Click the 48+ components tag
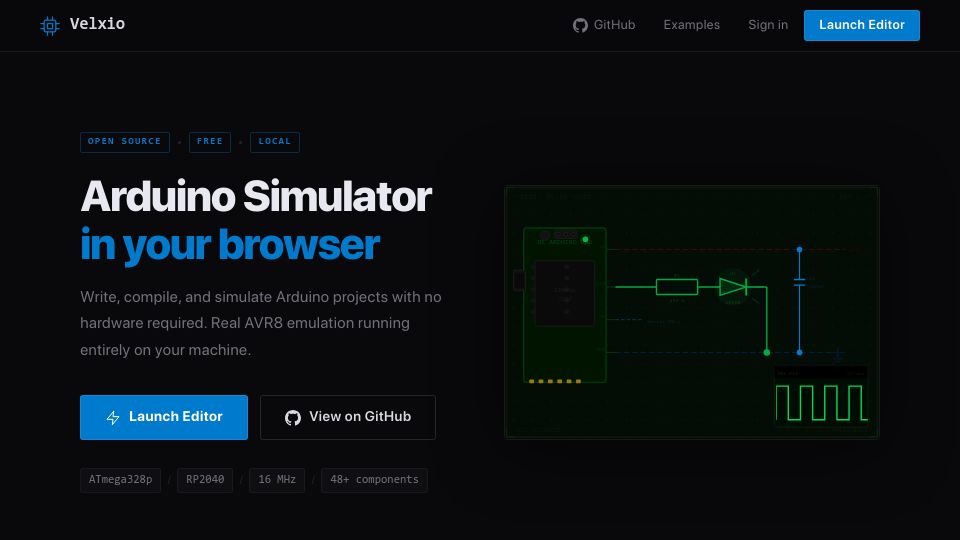The height and width of the screenshot is (540, 960). click(x=375, y=480)
